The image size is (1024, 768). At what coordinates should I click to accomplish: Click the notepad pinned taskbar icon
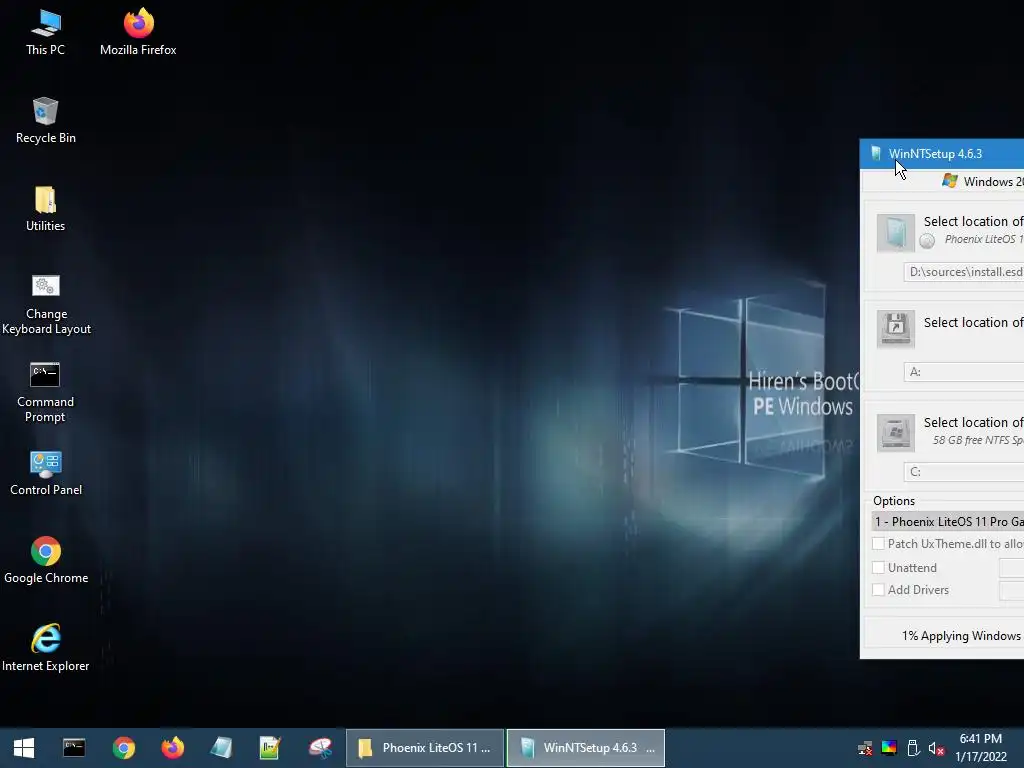[x=270, y=748]
